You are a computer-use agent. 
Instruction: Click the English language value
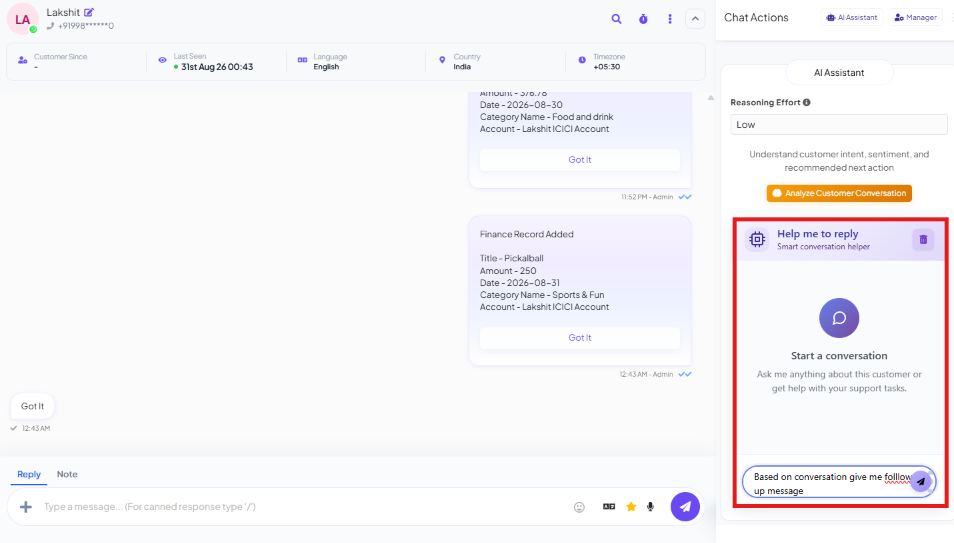pyautogui.click(x=326, y=67)
